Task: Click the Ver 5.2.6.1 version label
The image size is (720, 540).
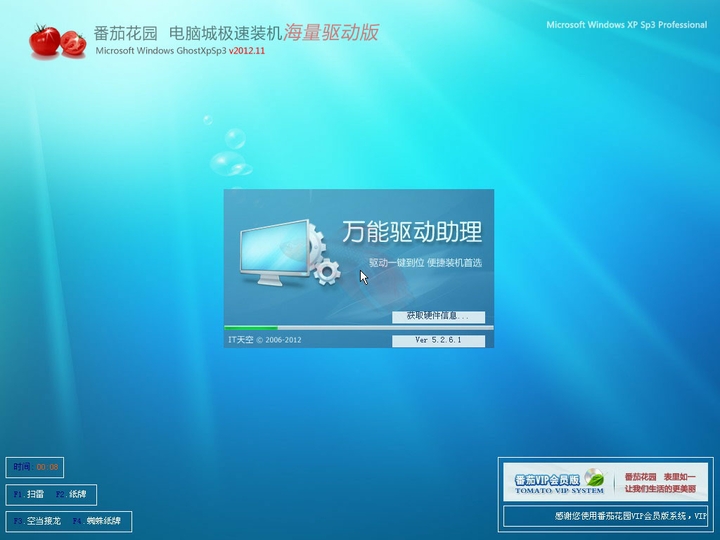Action: (438, 340)
